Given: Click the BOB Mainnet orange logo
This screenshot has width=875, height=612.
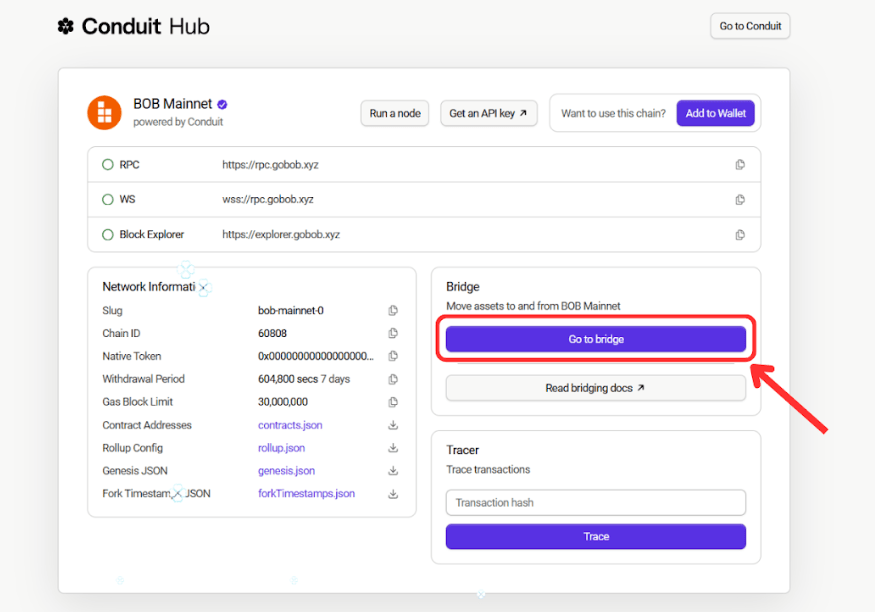Looking at the screenshot, I should point(104,113).
